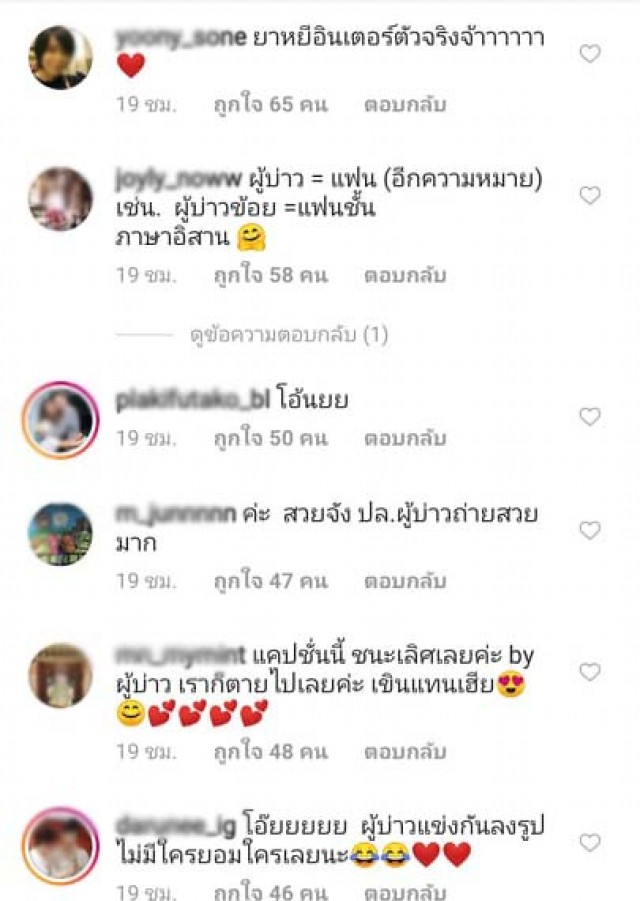The image size is (640, 901).
Task: Expand hidden replies ดูข้อความตอบกลับ (1)
Action: pyautogui.click(x=289, y=334)
